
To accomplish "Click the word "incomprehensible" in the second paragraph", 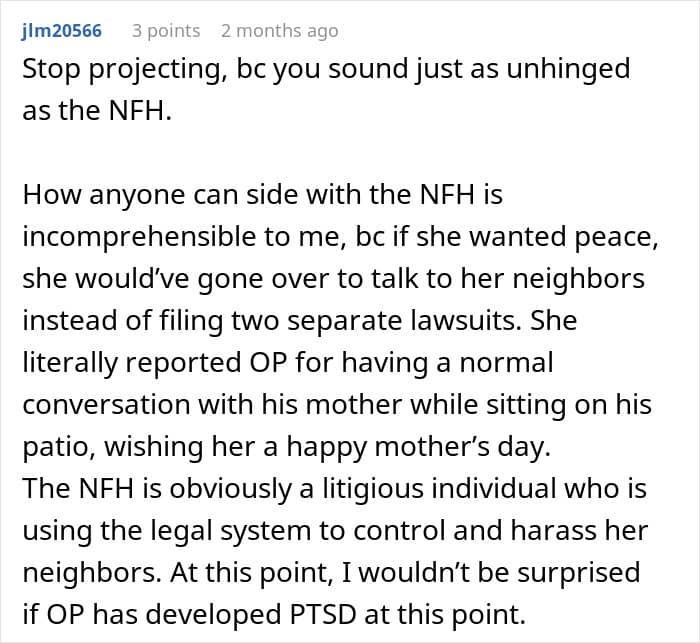I will point(139,237).
